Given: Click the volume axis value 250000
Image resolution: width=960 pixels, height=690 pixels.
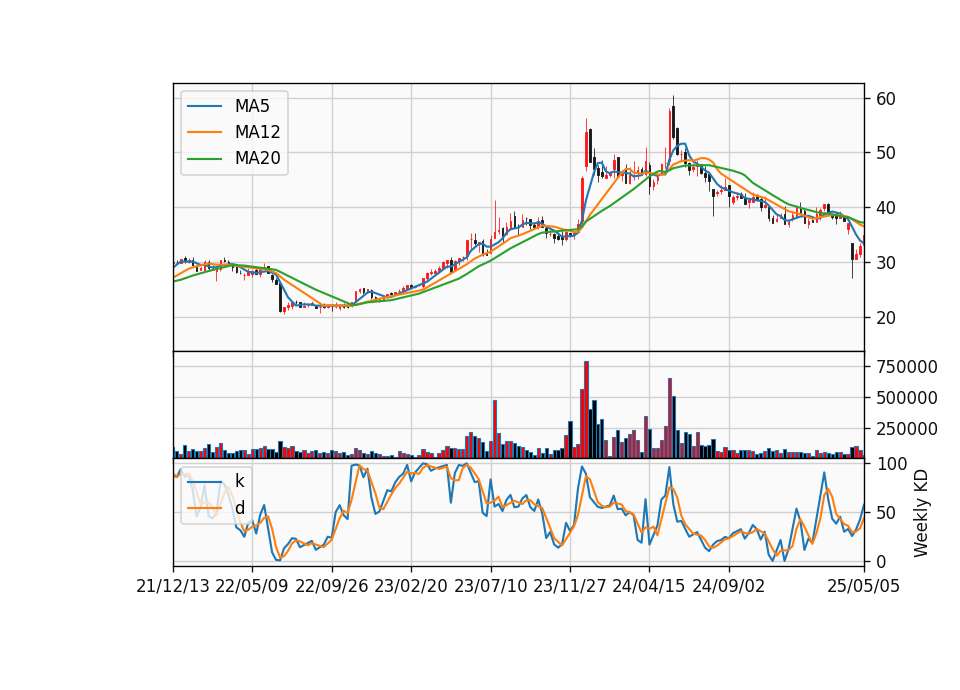Looking at the screenshot, I should [x=907, y=429].
